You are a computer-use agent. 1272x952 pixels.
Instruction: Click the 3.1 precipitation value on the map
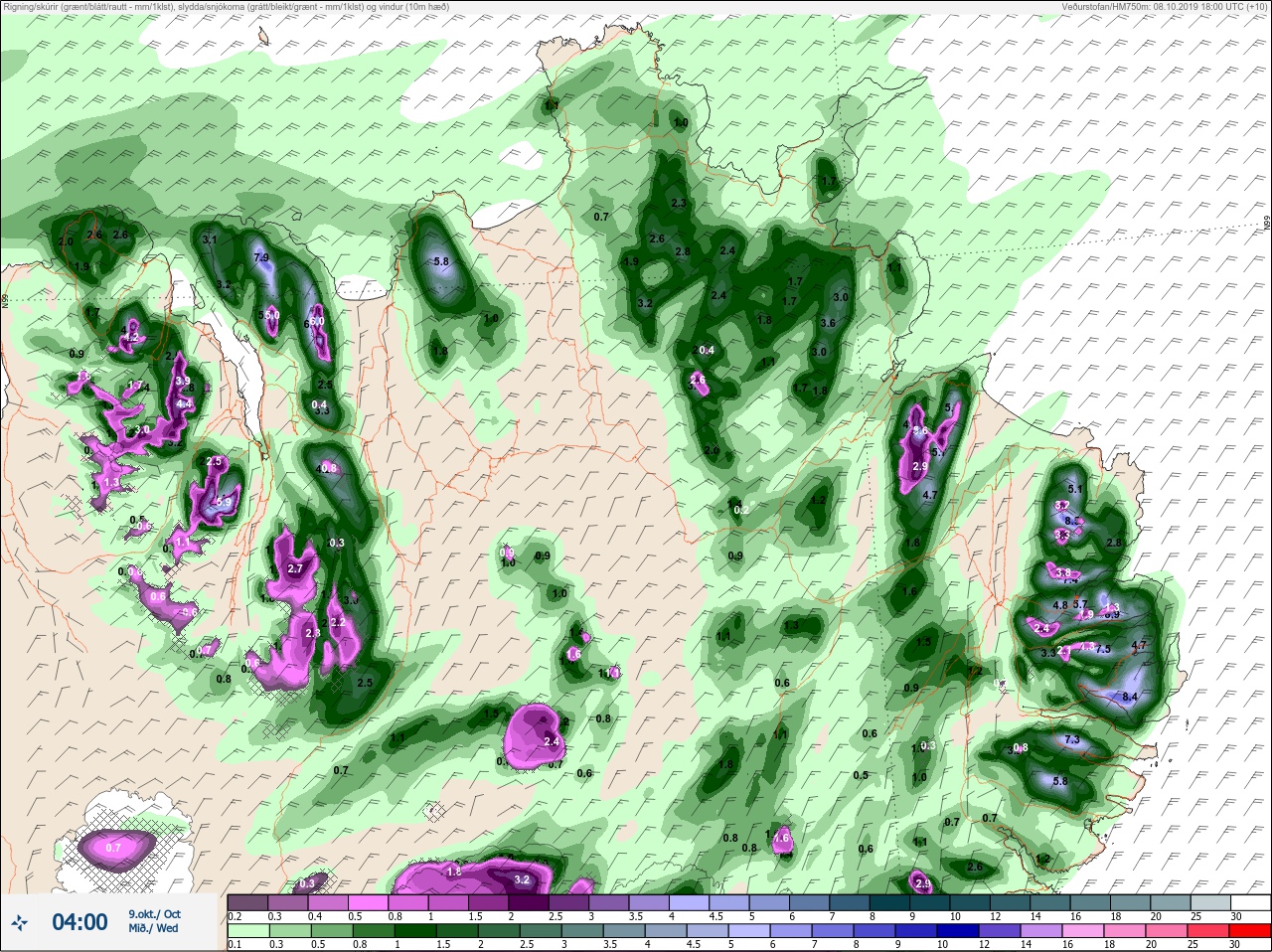tap(210, 239)
